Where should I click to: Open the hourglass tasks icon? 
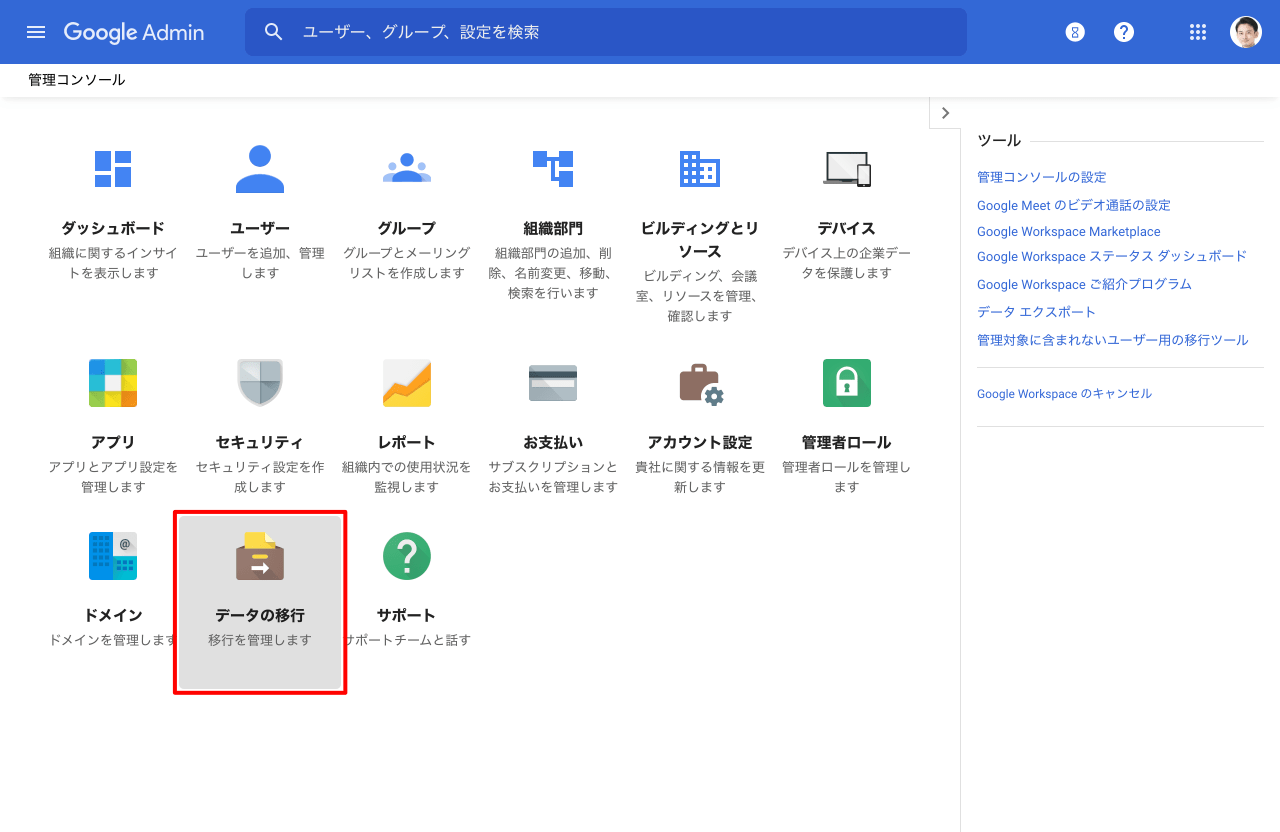pos(1075,32)
